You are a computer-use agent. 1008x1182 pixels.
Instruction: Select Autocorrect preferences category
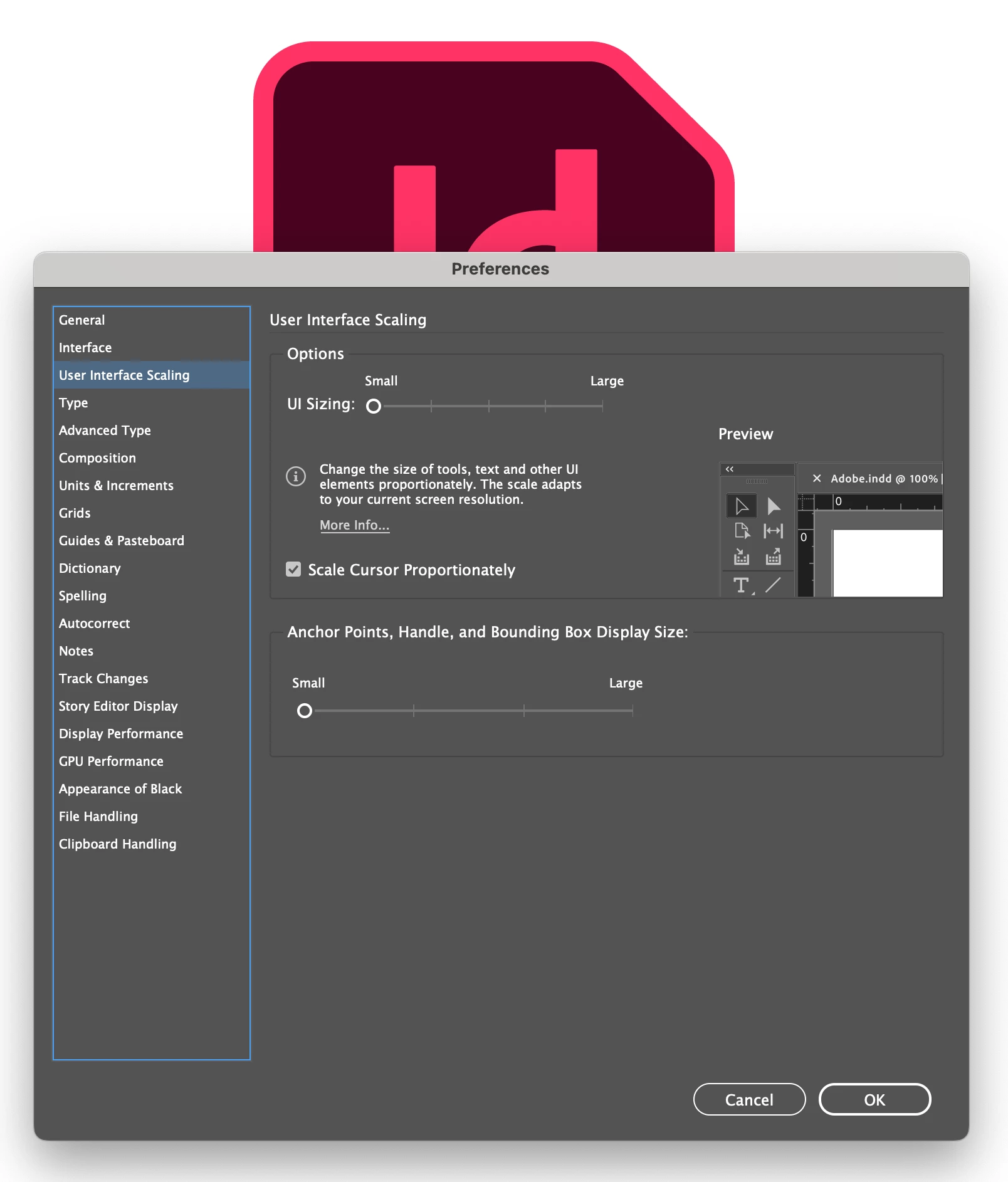tap(152, 623)
